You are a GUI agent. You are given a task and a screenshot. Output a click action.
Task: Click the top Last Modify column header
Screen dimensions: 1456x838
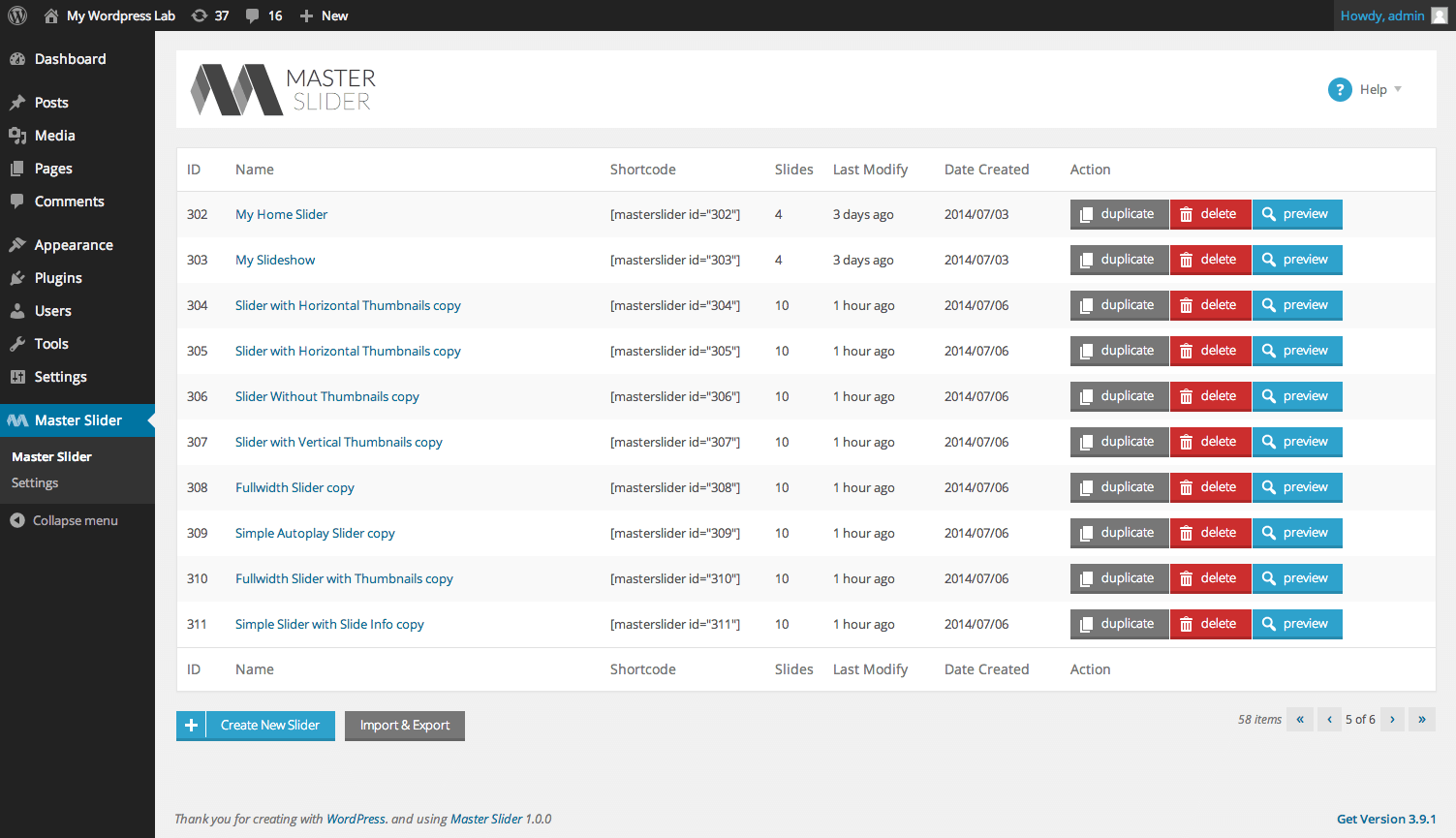[870, 170]
